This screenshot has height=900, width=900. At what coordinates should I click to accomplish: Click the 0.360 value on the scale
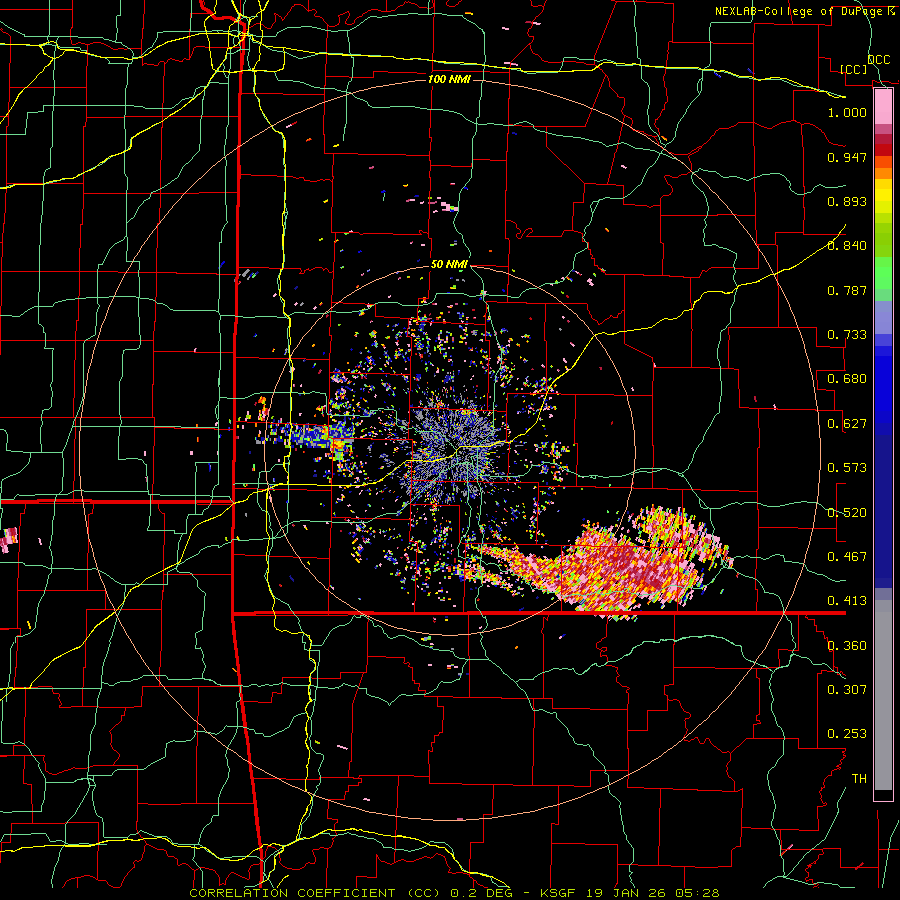point(847,646)
